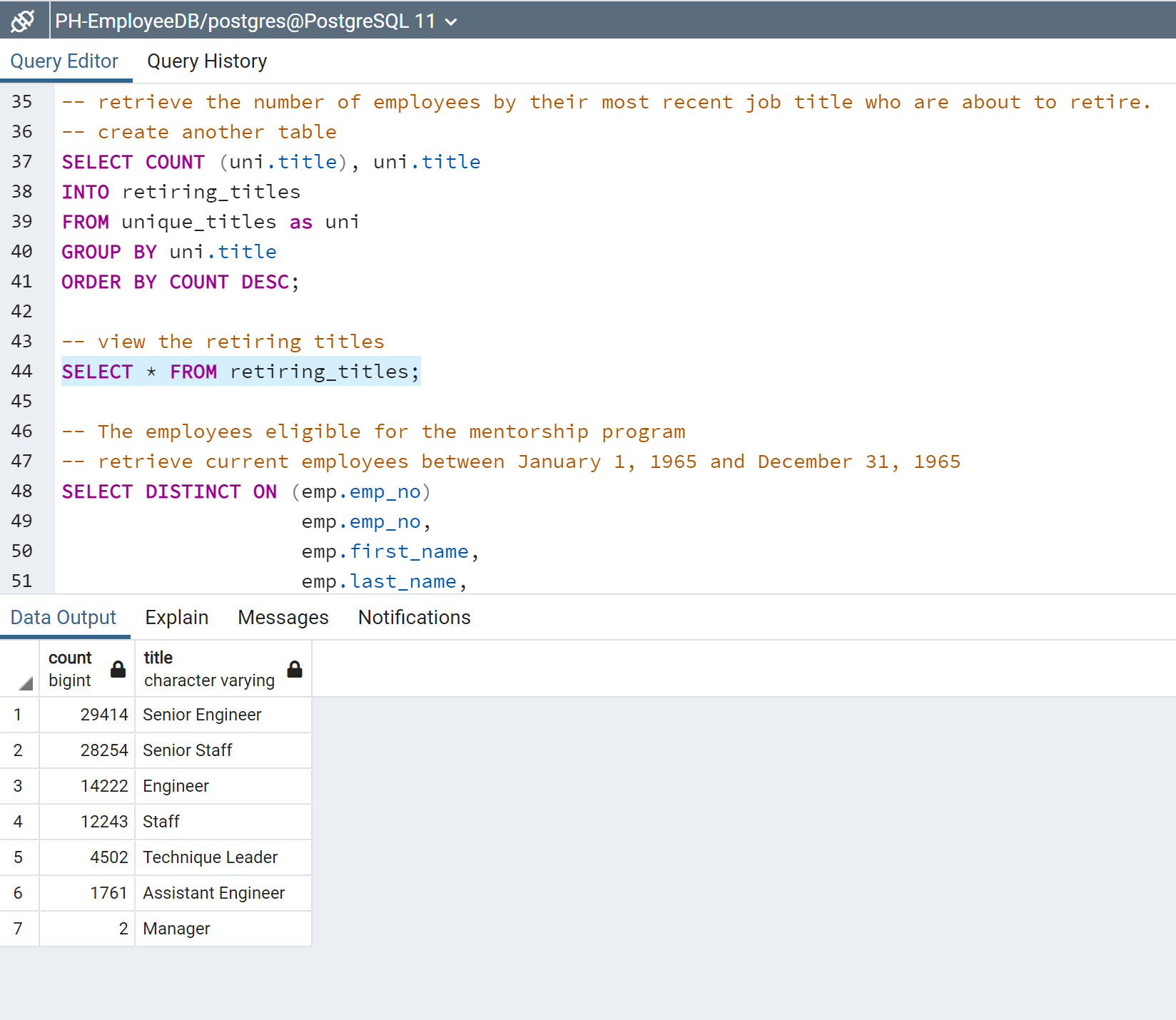Image resolution: width=1176 pixels, height=1020 pixels.
Task: Select row 1 containing Senior Engineer
Action: pyautogui.click(x=19, y=714)
